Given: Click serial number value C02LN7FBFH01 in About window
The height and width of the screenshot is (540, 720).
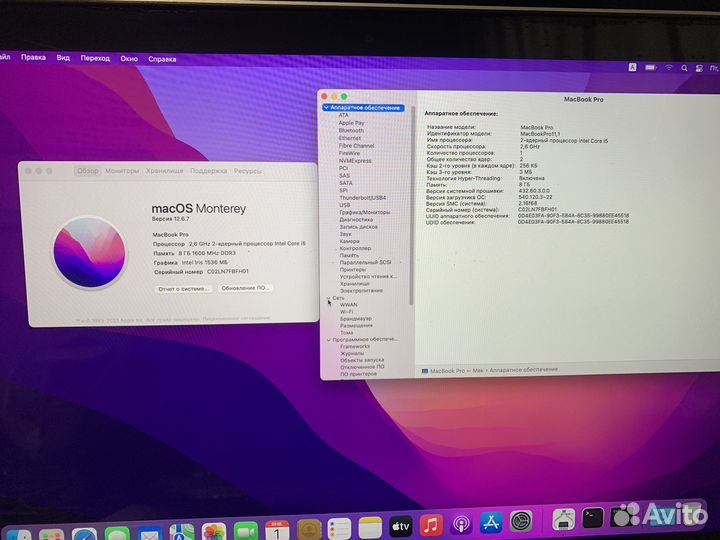Looking at the screenshot, I should click(228, 271).
